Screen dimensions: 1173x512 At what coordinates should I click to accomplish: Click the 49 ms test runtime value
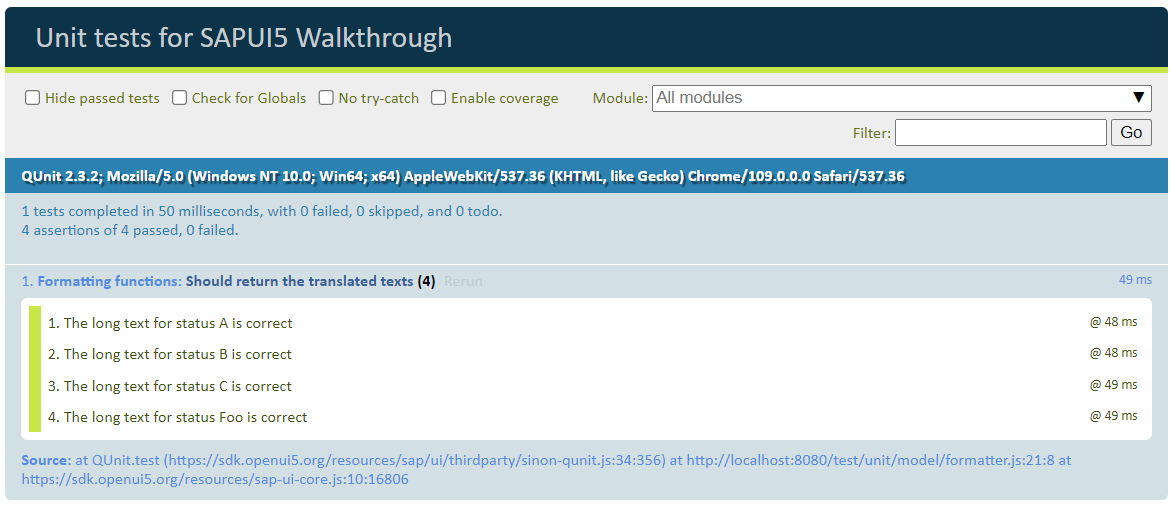click(x=1135, y=280)
